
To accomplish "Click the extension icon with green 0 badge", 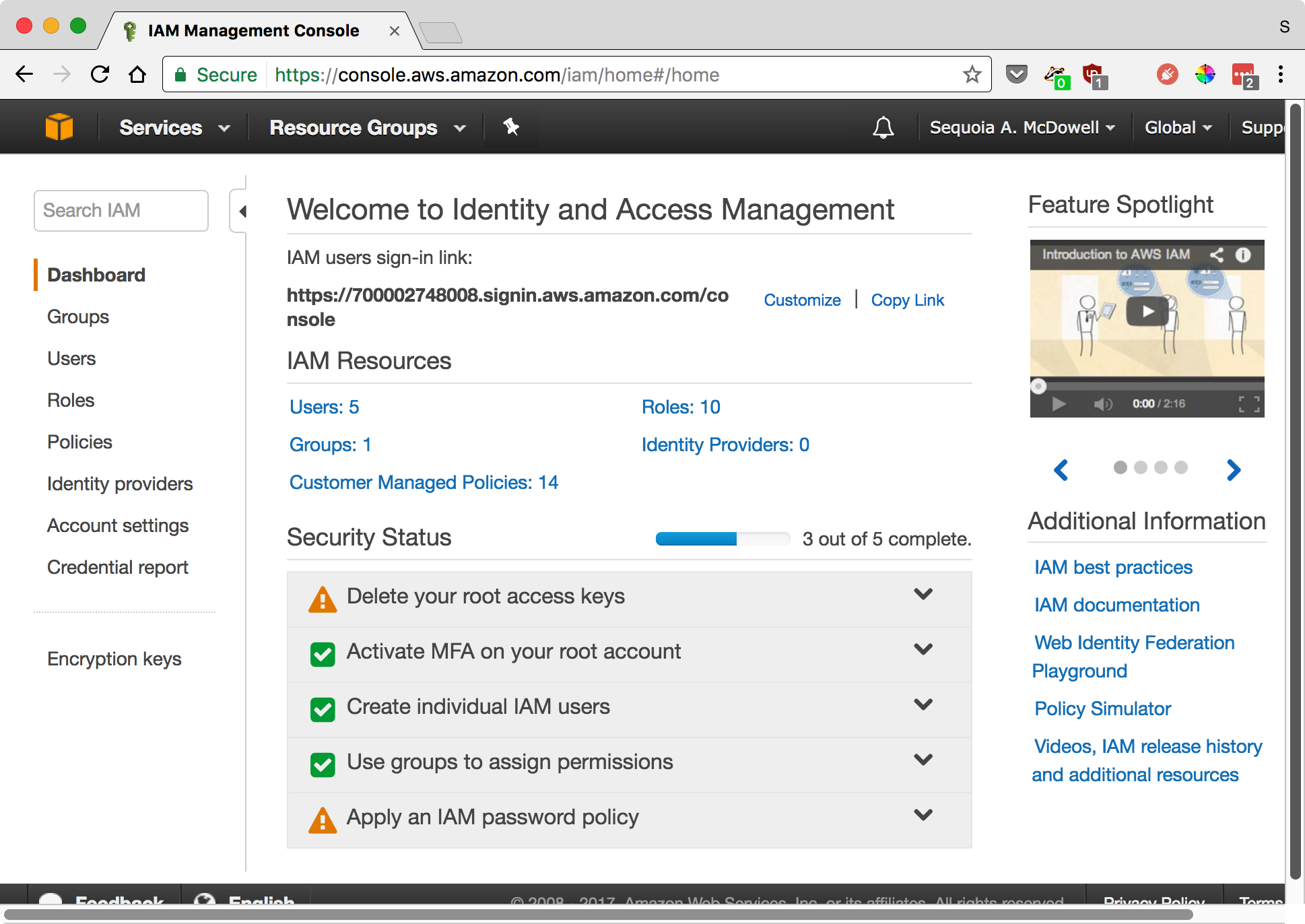I will (1056, 76).
